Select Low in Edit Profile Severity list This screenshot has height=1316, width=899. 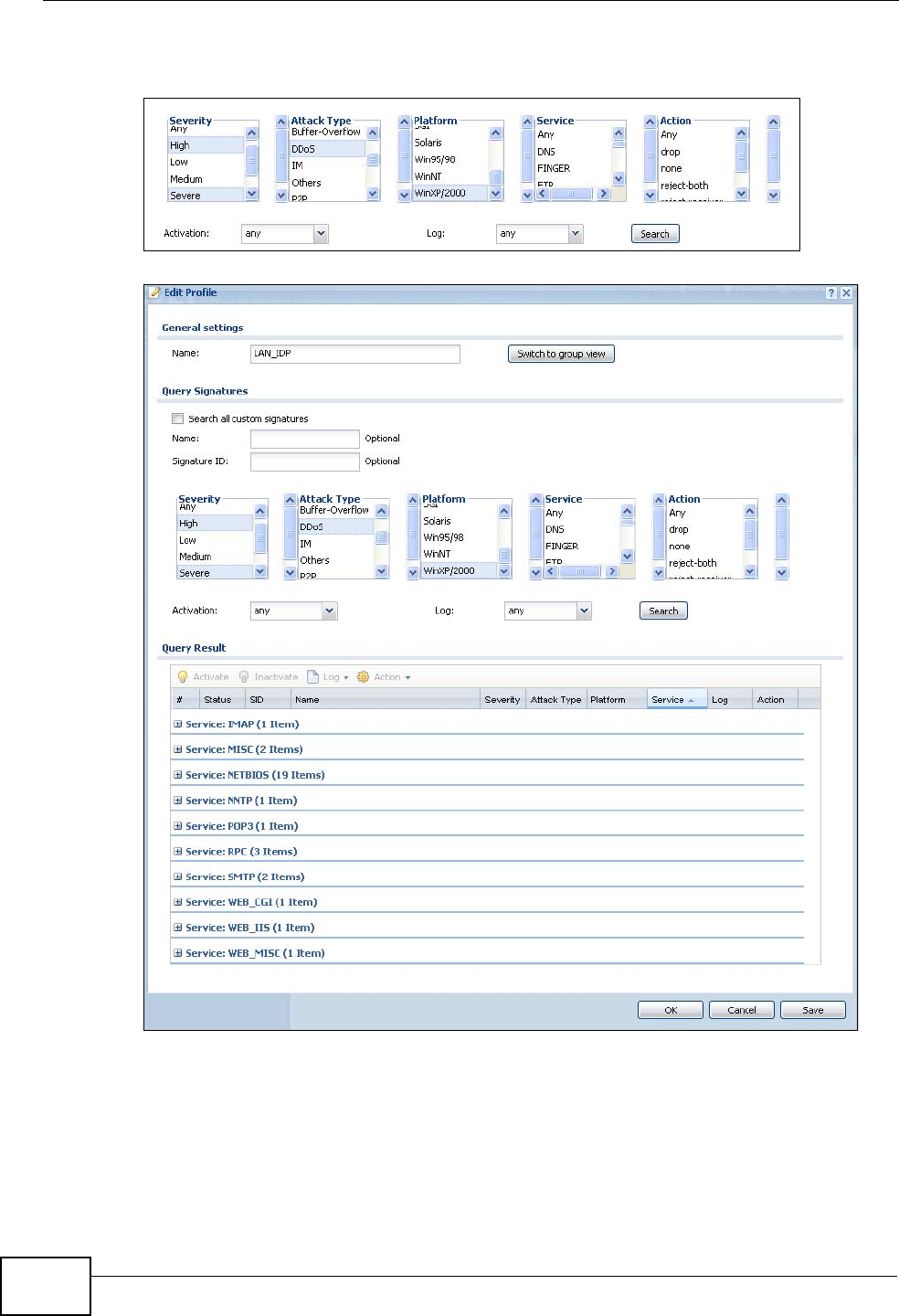[215, 540]
